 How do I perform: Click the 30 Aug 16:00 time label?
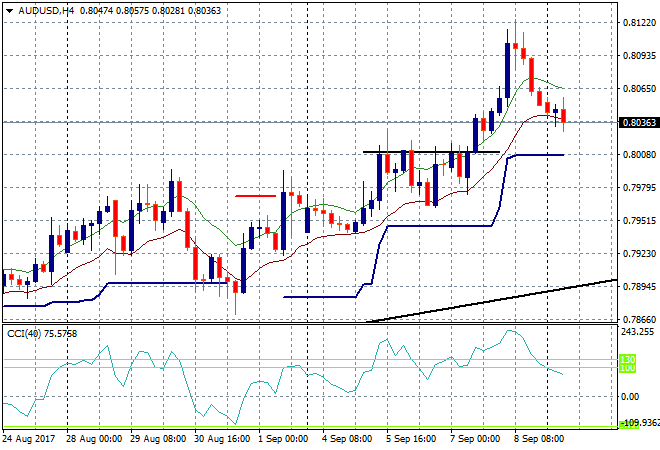coord(222,439)
